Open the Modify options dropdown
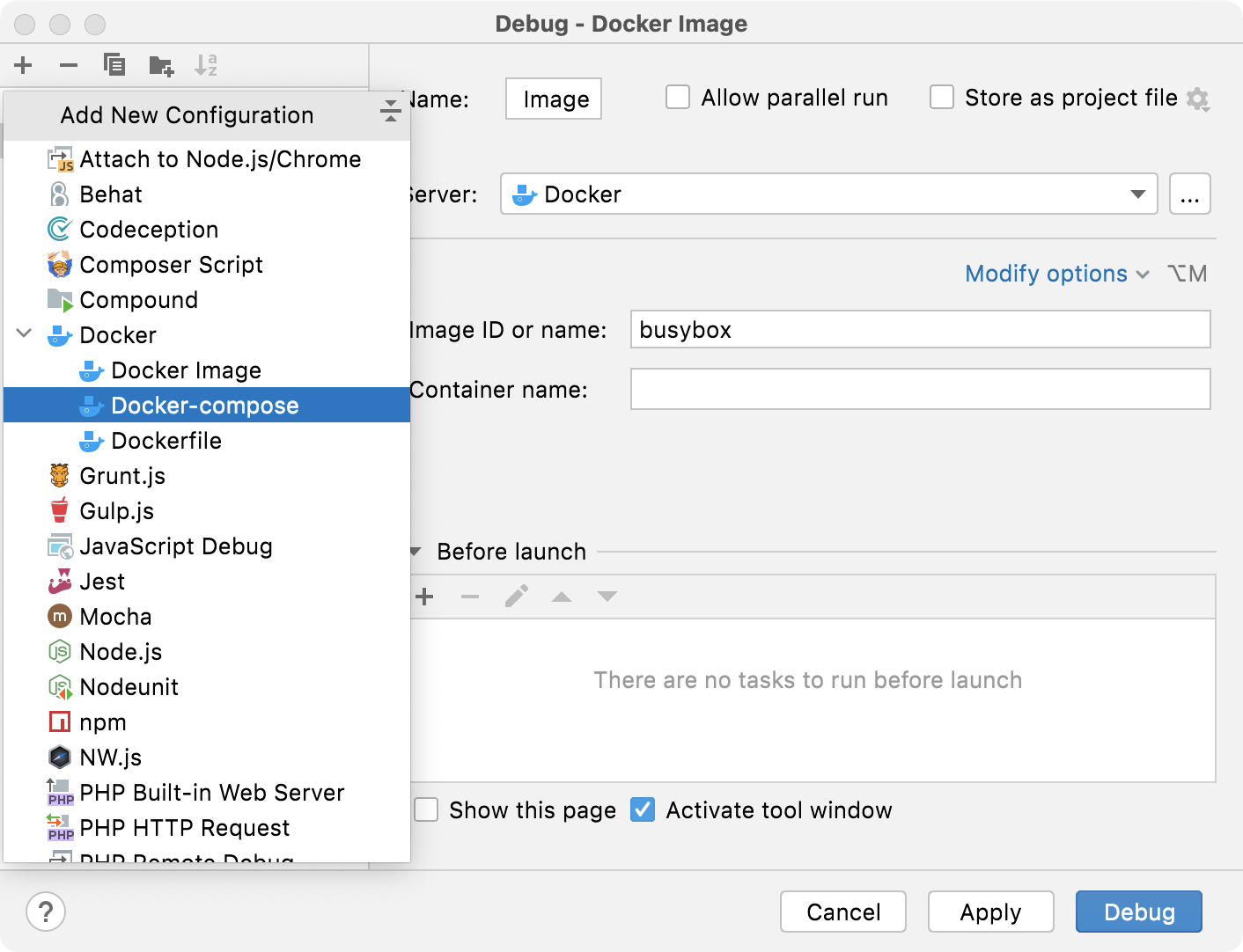1243x952 pixels. [1057, 274]
